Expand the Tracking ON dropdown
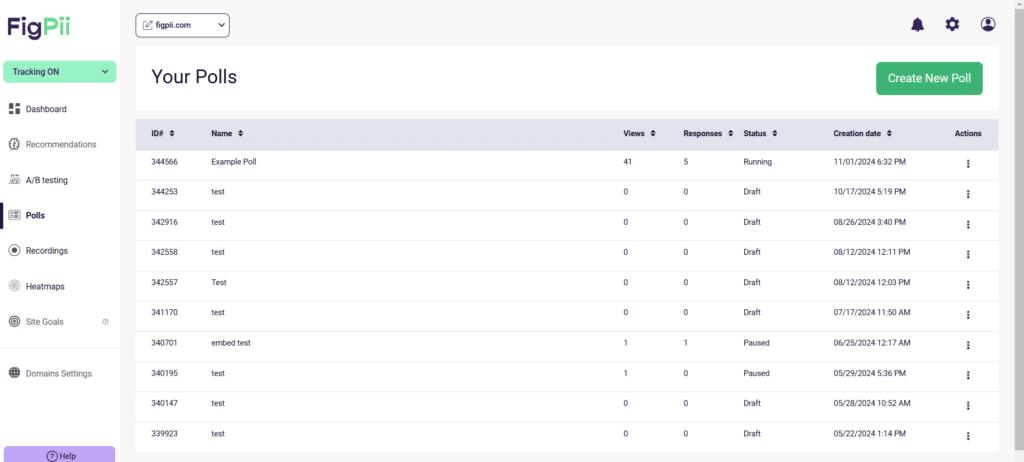Screen dimensions: 1024x462 pos(59,72)
